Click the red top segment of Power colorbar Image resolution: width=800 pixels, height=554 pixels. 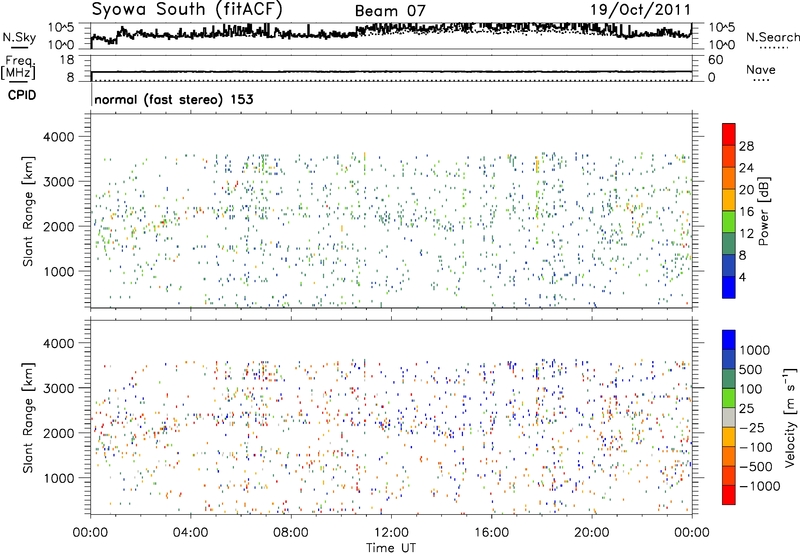click(x=729, y=134)
